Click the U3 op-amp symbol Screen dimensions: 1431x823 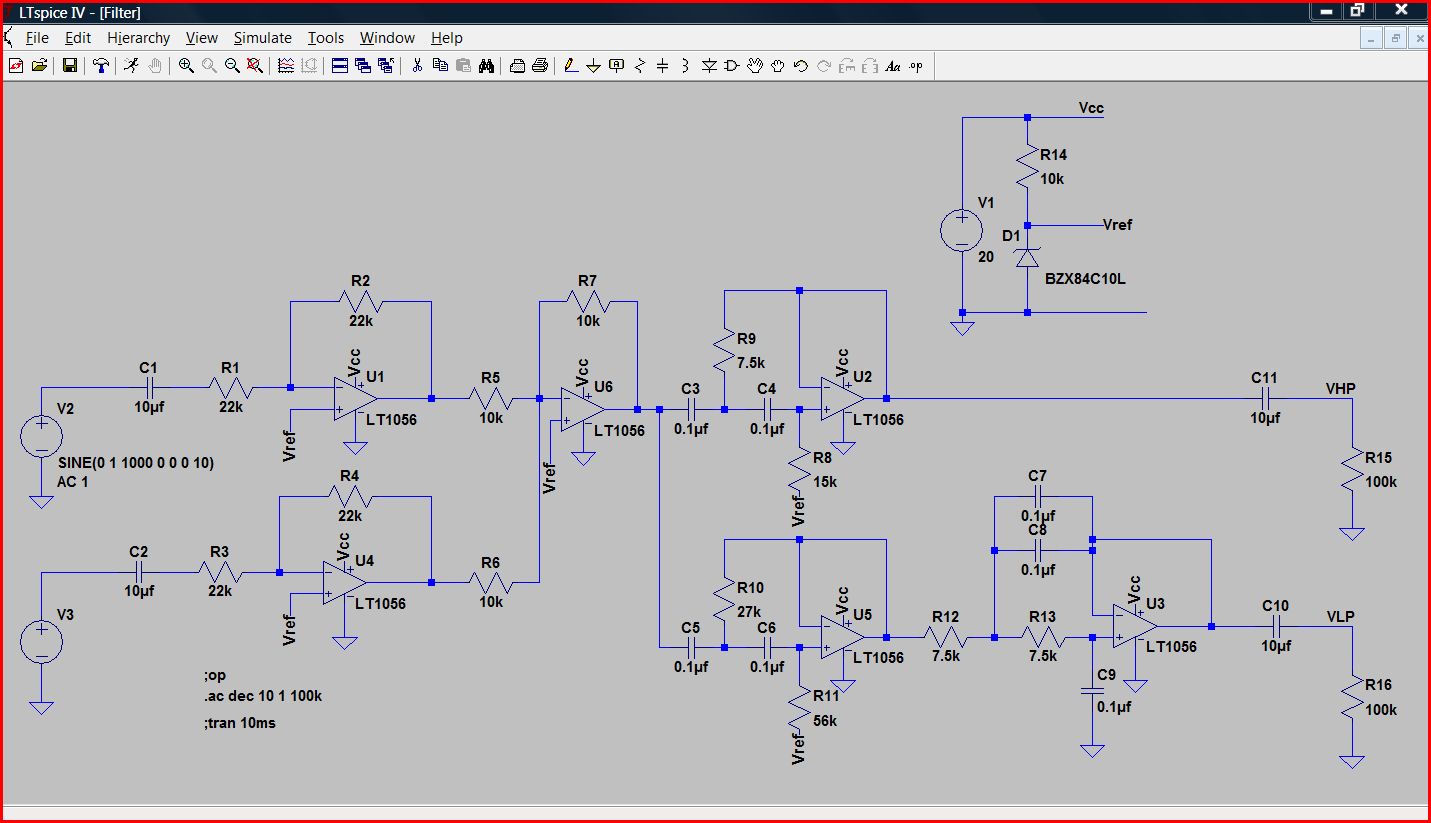pos(1134,626)
